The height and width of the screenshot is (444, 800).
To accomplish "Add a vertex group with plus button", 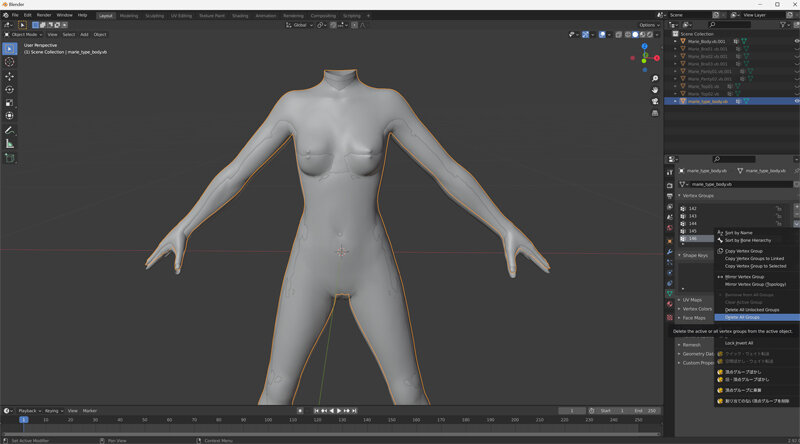I will coord(796,207).
